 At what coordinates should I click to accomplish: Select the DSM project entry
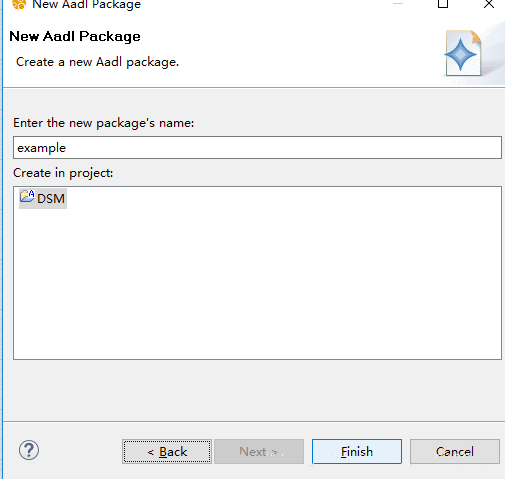coord(43,198)
